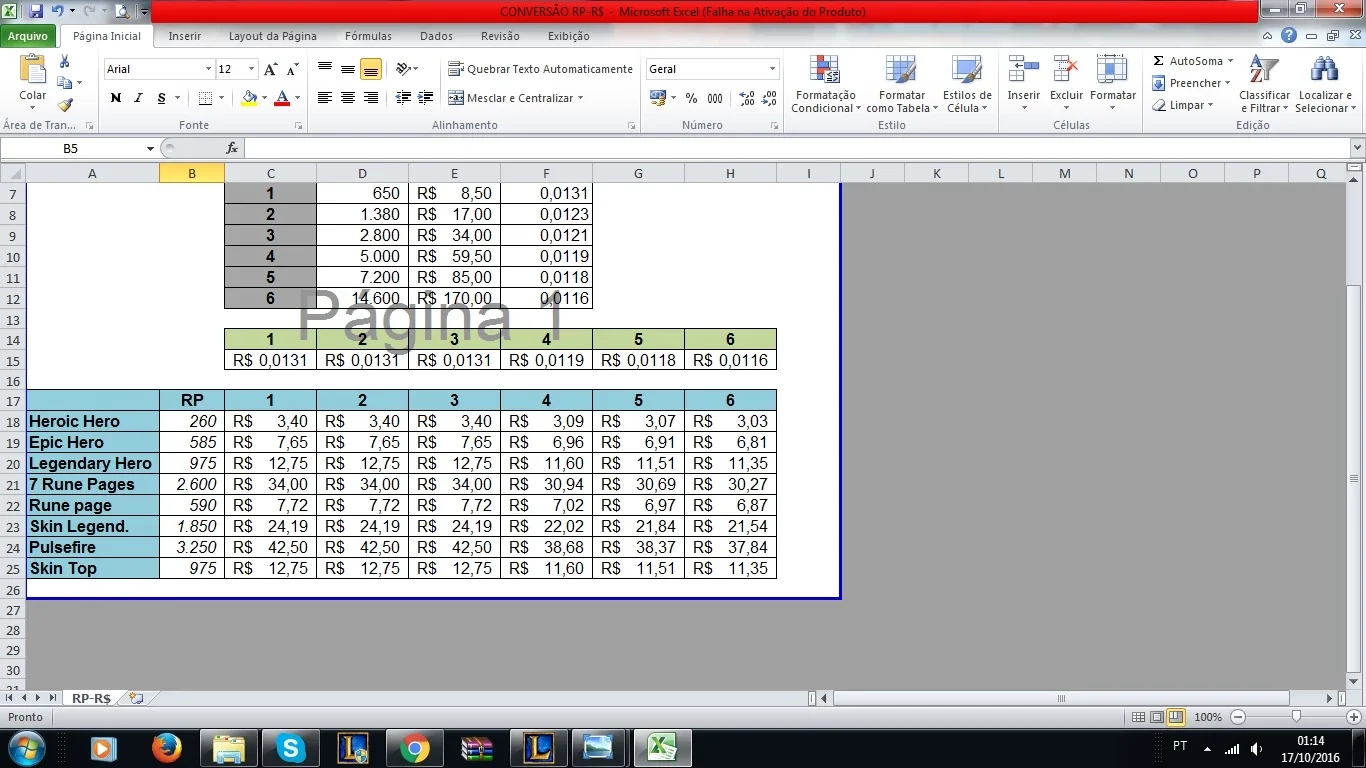Open the Excel Help question mark icon
Viewport: 1366px width, 768px height.
point(1289,35)
